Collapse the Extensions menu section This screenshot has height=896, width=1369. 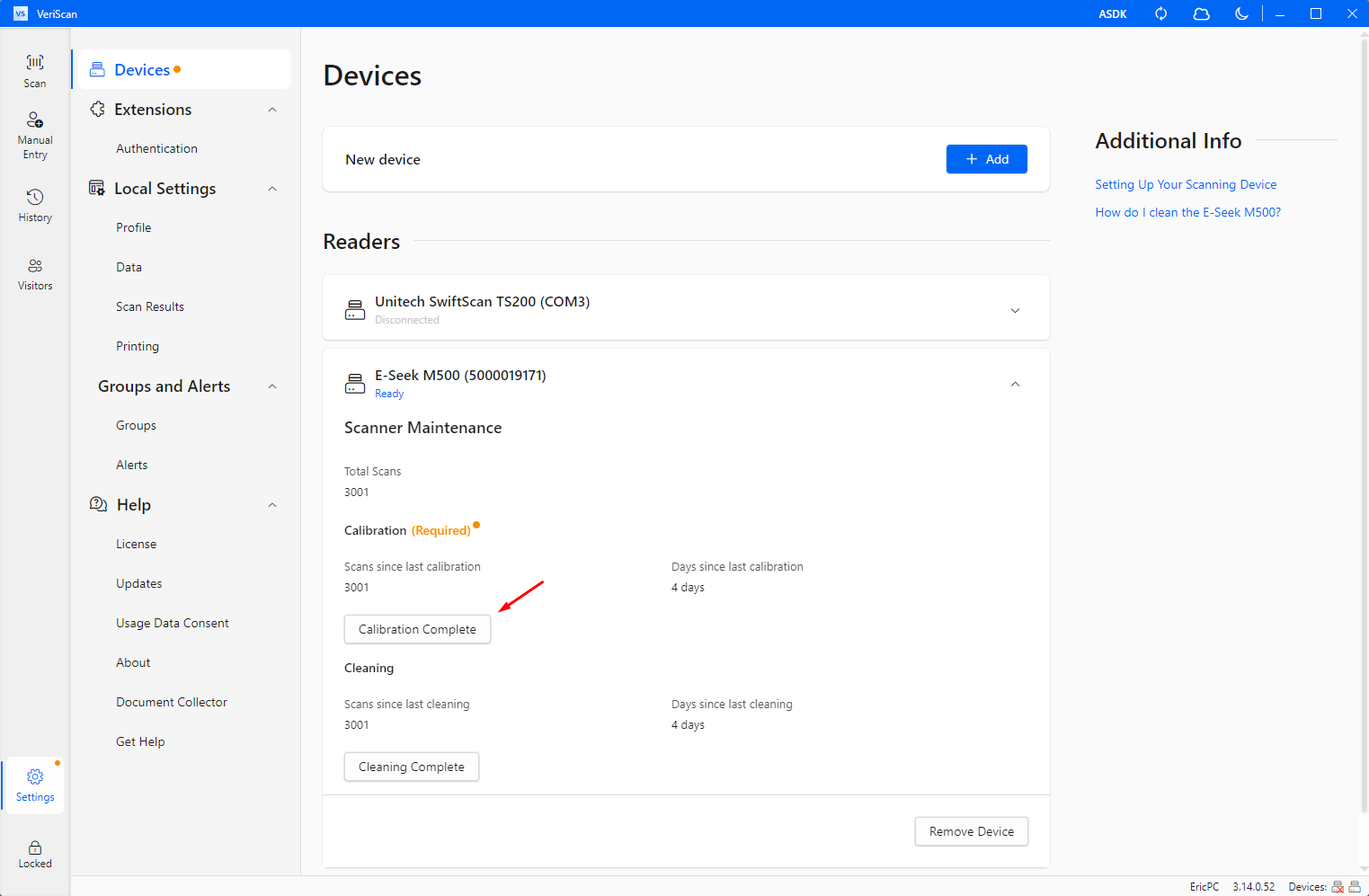(x=272, y=110)
